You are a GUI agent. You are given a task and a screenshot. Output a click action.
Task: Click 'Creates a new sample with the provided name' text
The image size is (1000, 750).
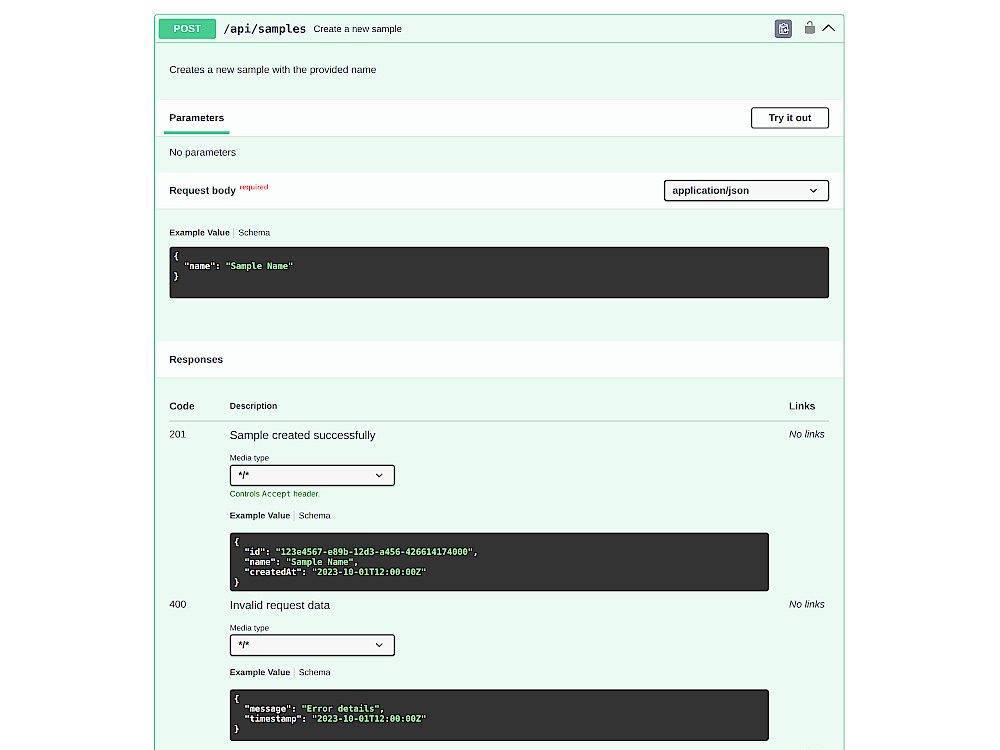[272, 70]
